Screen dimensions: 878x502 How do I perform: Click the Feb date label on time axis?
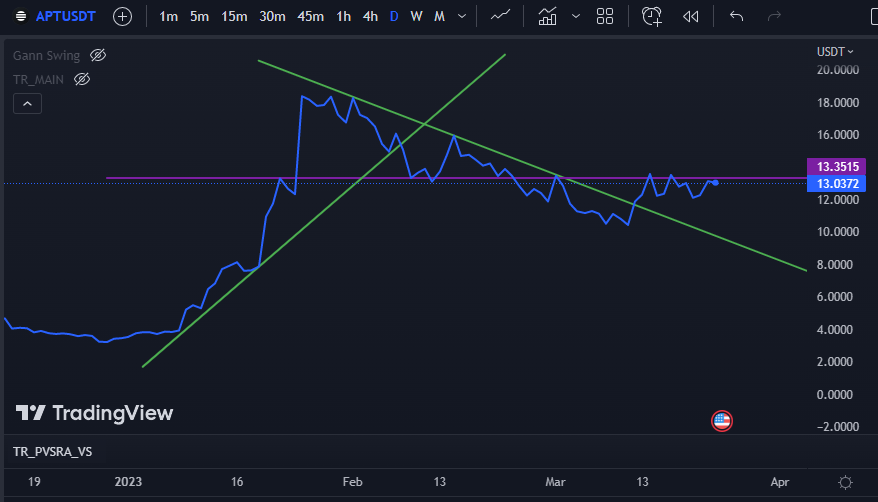[352, 482]
